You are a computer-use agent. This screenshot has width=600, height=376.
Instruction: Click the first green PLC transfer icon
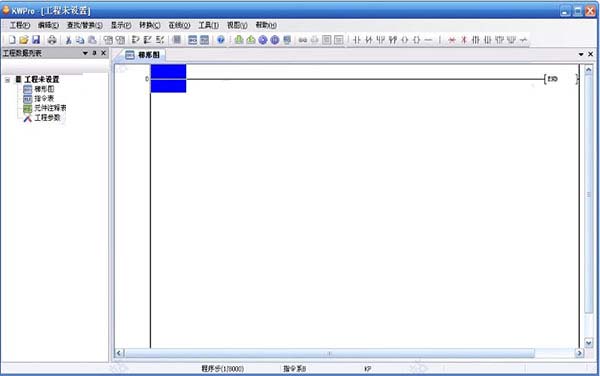239,40
